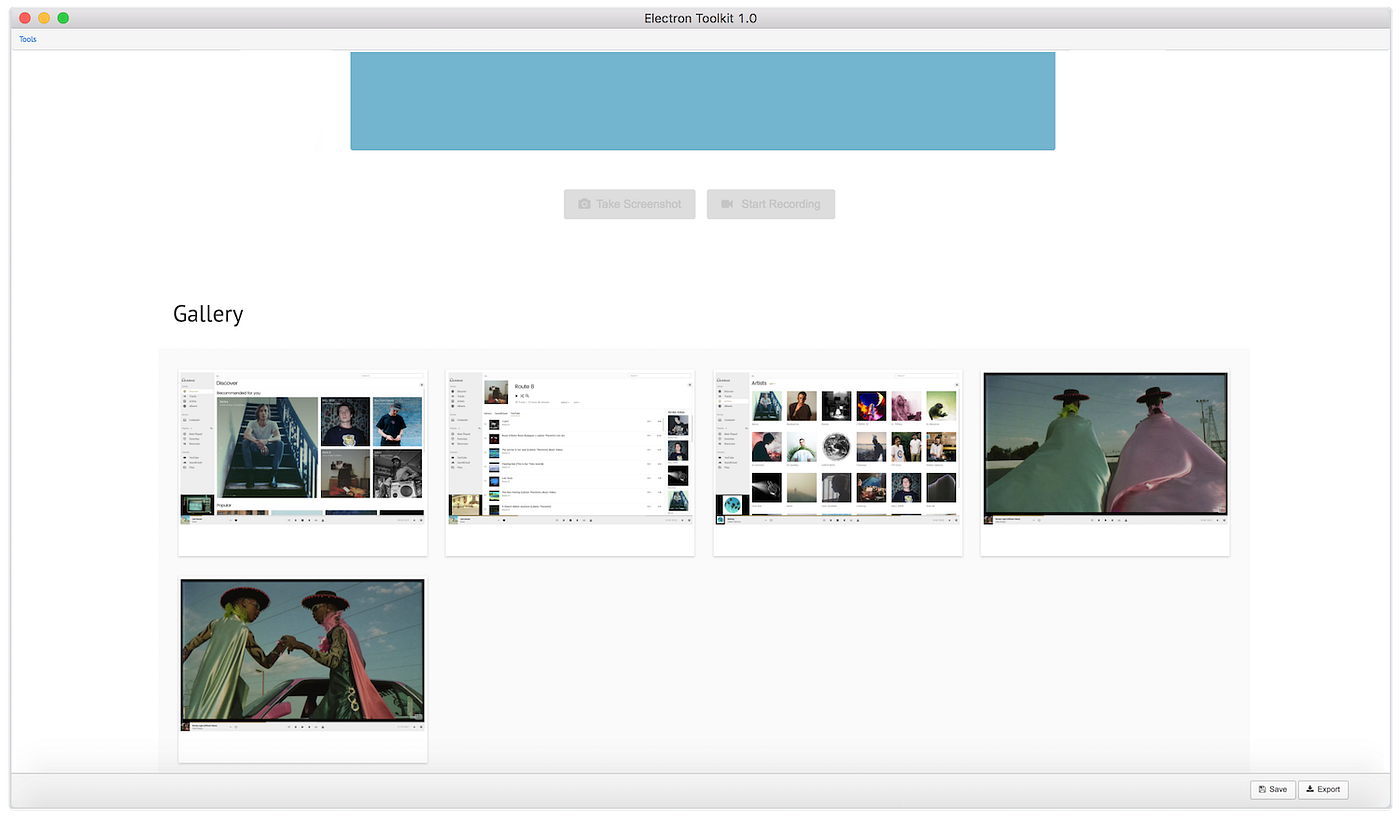
Task: Save the current capture session
Action: click(x=1272, y=789)
